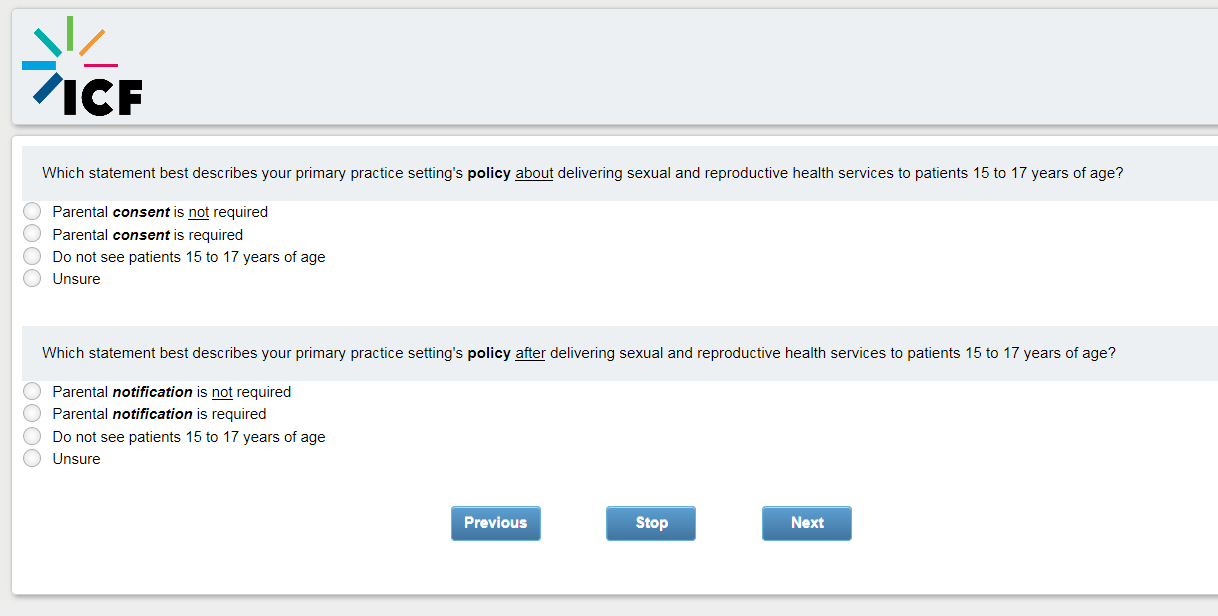This screenshot has width=1218, height=616.
Task: Click the 'Parental notification is required' label text
Action: 160,414
